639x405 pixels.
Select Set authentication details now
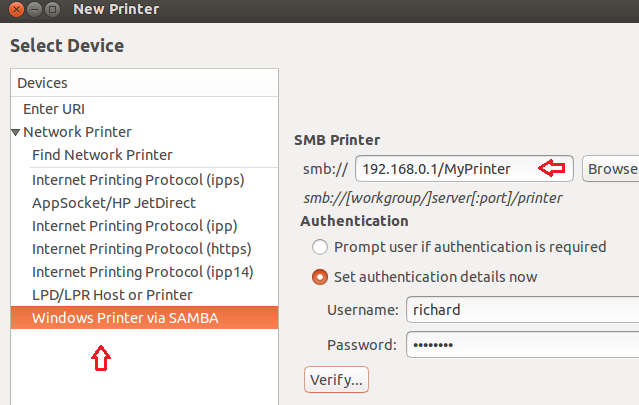pos(320,277)
